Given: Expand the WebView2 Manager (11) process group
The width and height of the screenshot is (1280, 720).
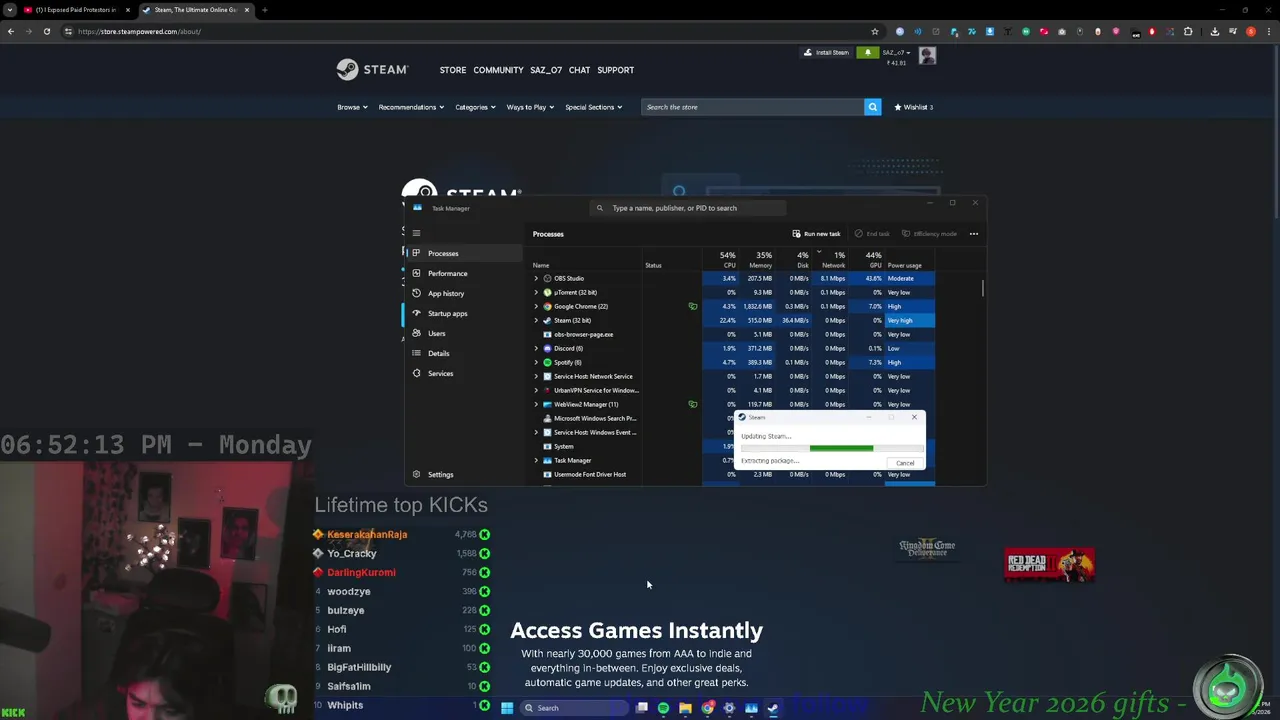Looking at the screenshot, I should point(536,404).
